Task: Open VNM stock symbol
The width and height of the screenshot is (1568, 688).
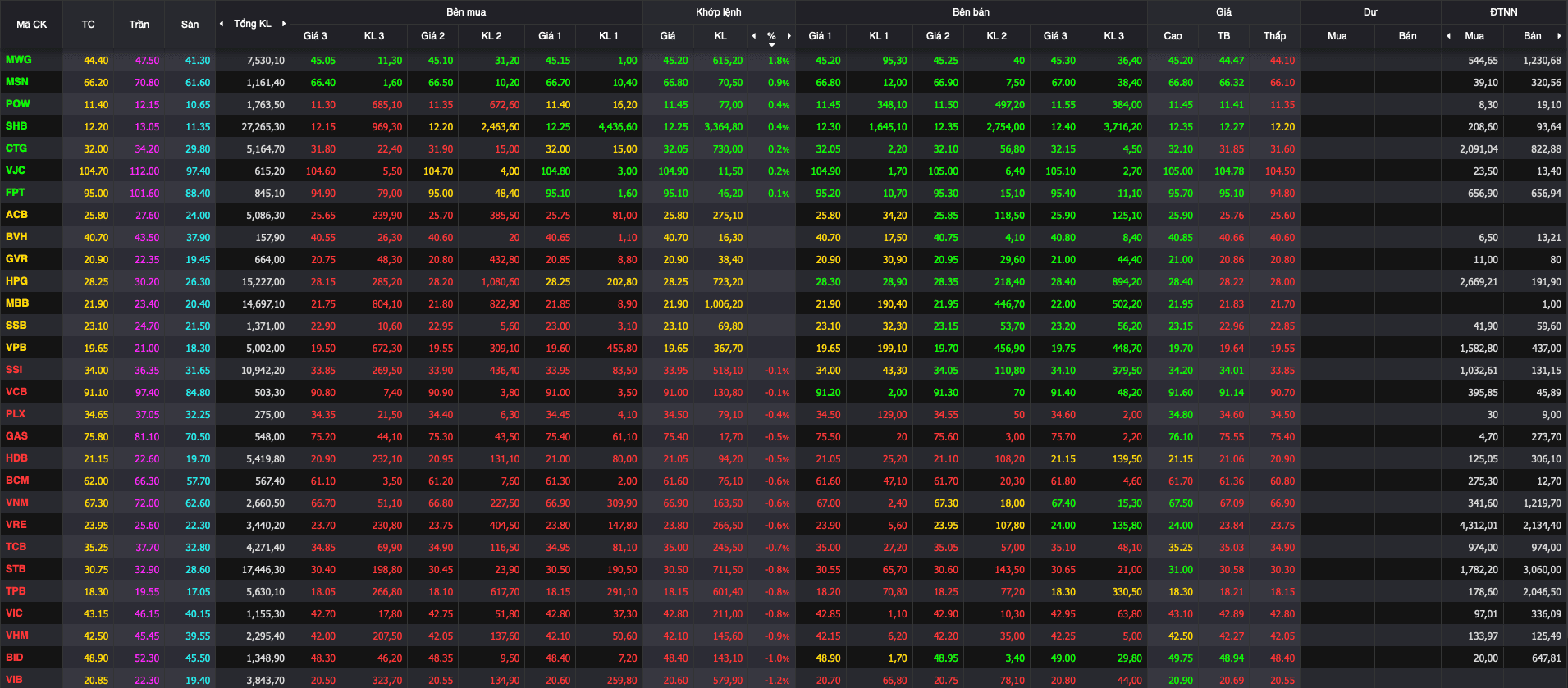Action: [16, 503]
